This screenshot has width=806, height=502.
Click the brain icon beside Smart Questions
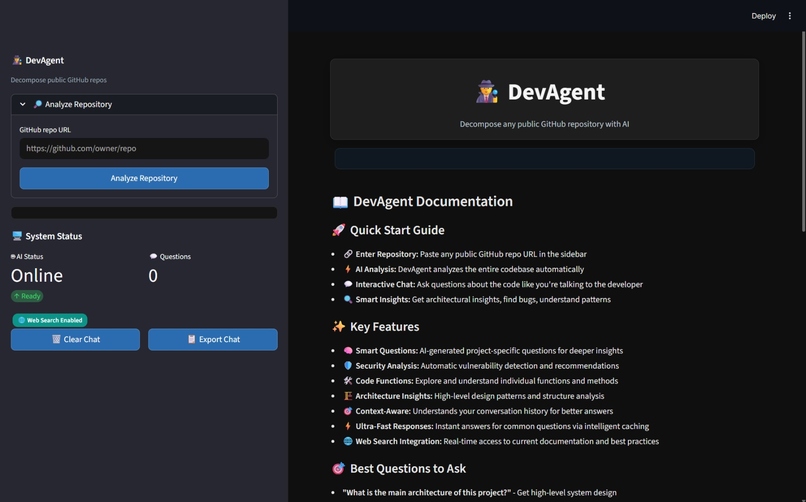click(348, 350)
